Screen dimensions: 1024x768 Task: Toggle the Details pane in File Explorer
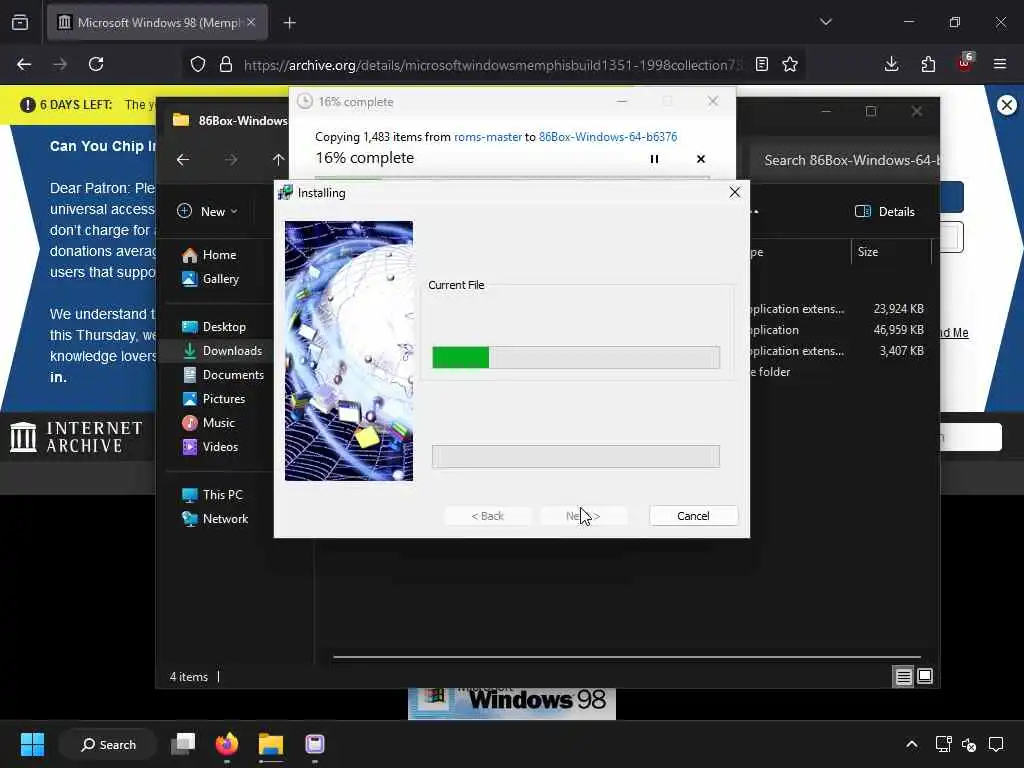884,212
